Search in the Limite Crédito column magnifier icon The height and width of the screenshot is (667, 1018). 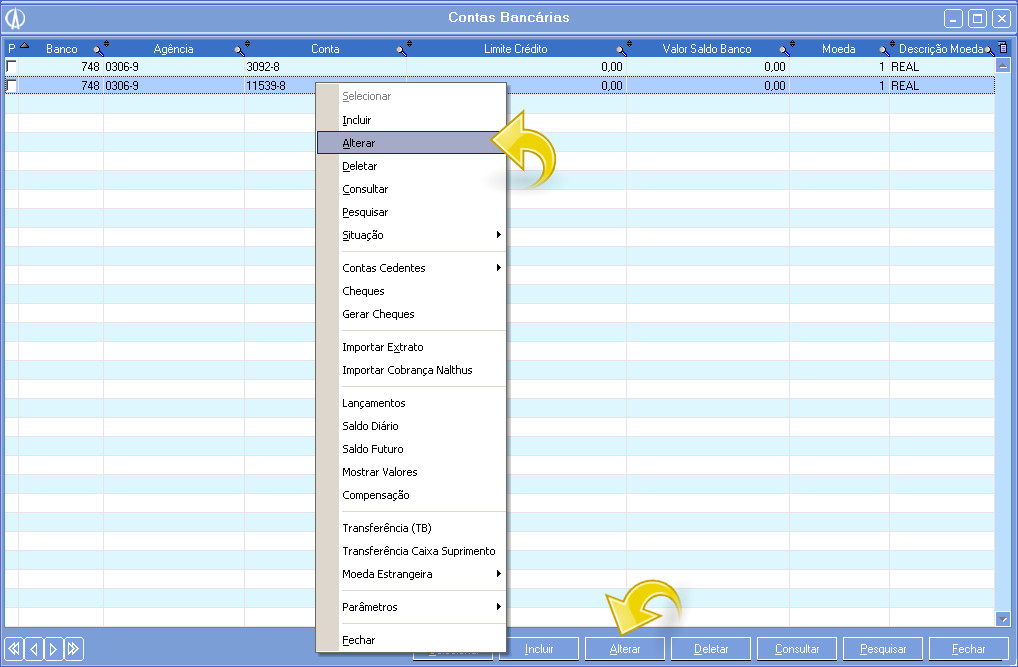click(x=621, y=50)
